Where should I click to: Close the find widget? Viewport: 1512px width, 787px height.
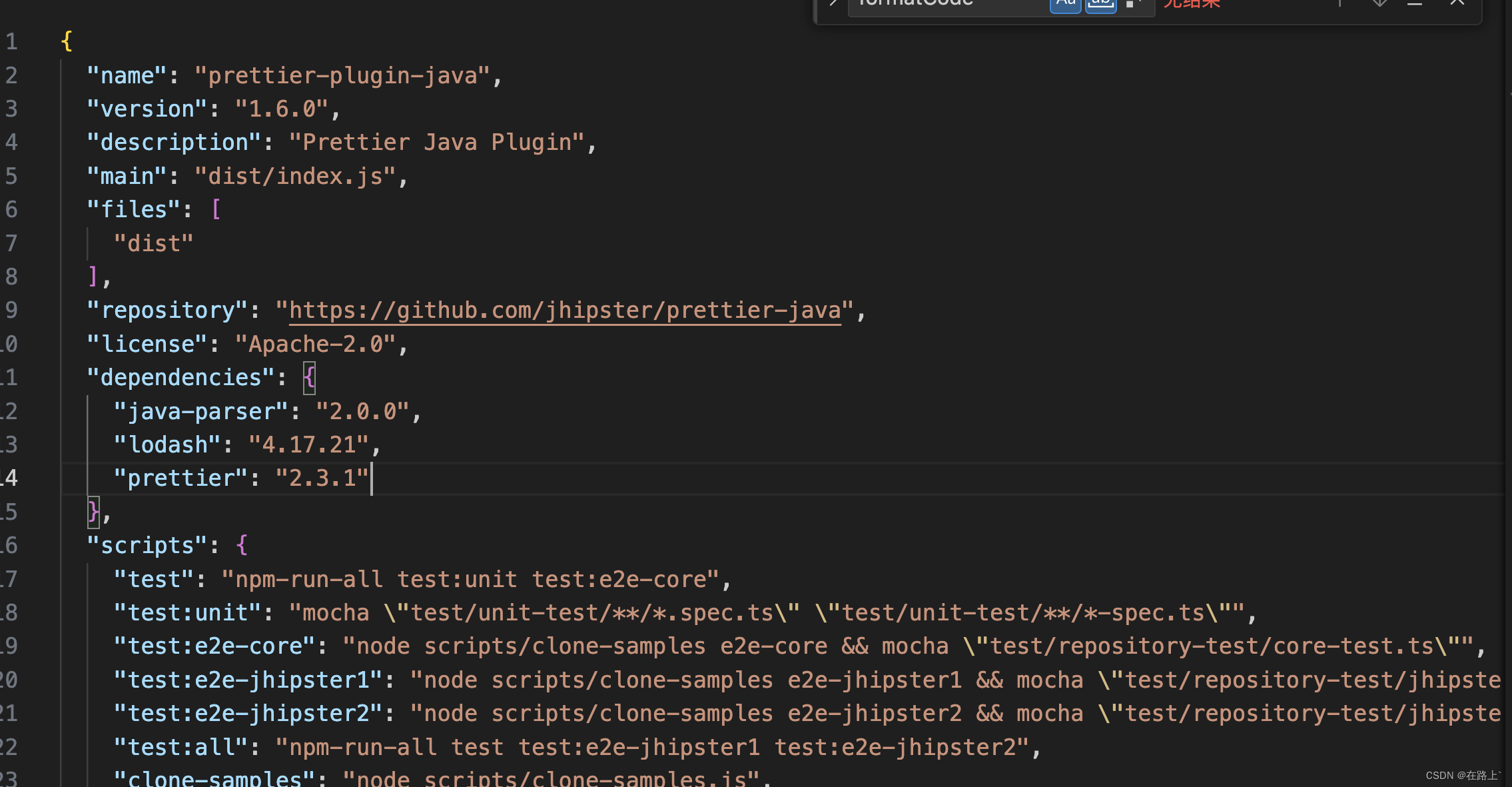pos(1457,3)
